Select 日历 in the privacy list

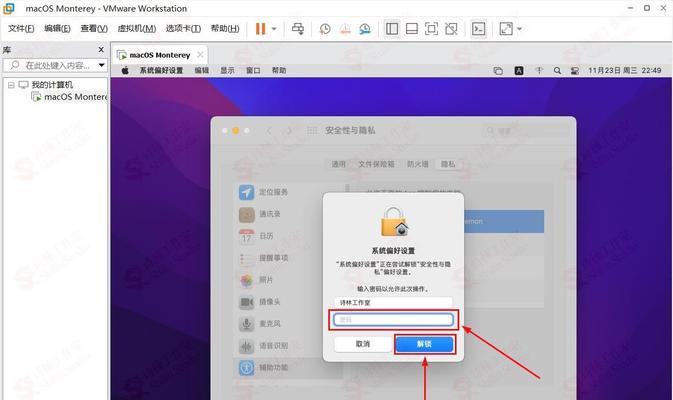[x=290, y=236]
